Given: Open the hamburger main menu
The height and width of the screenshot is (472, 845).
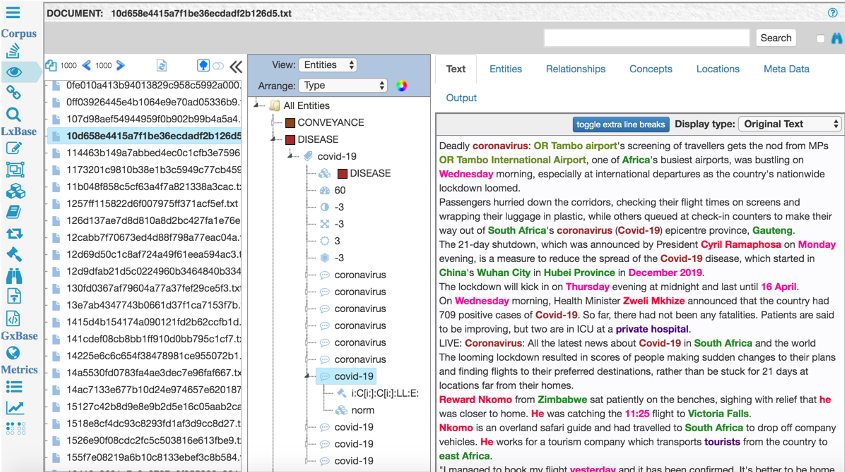Looking at the screenshot, I should [13, 12].
